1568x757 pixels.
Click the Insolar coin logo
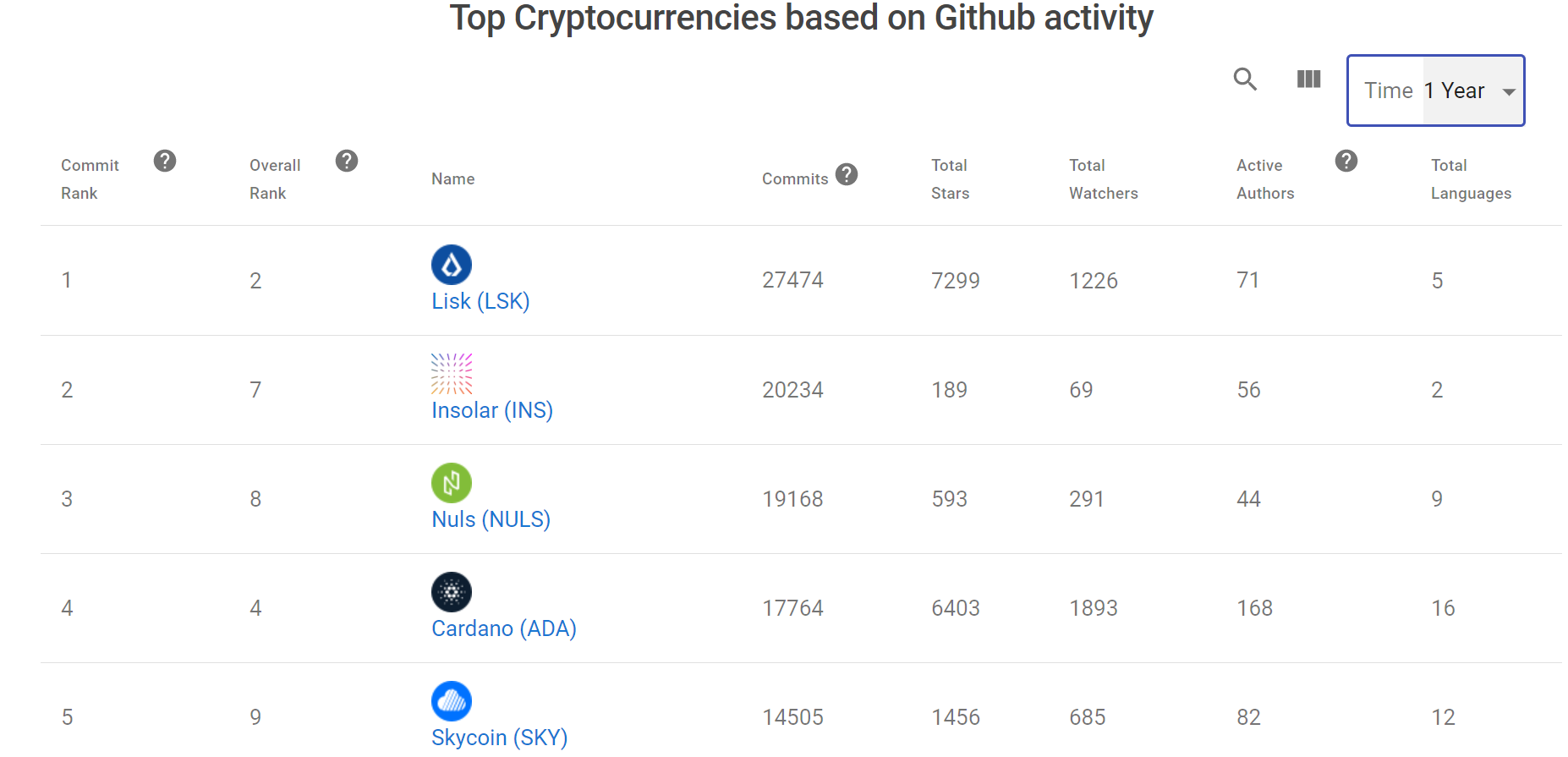(452, 374)
